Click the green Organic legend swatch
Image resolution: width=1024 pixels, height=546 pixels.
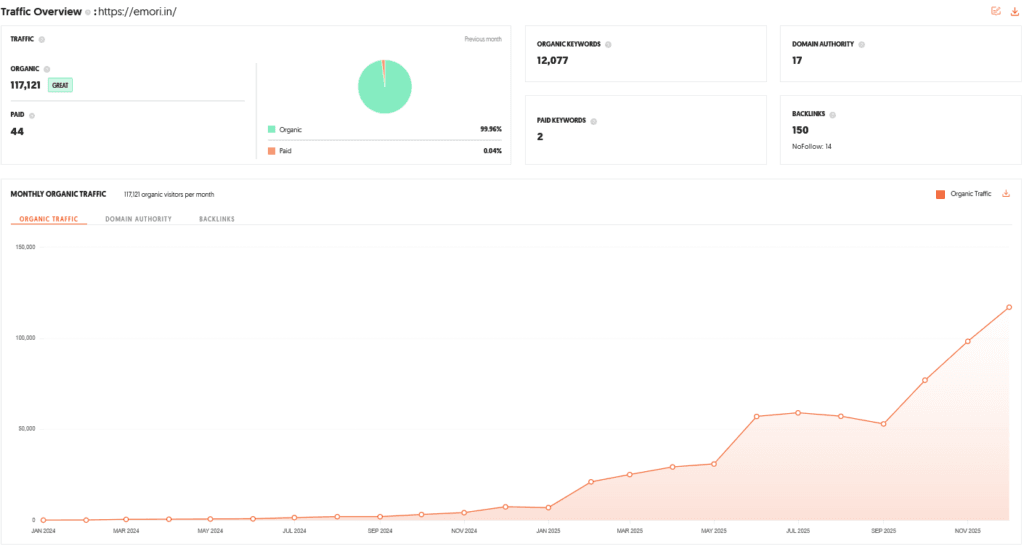(x=272, y=129)
